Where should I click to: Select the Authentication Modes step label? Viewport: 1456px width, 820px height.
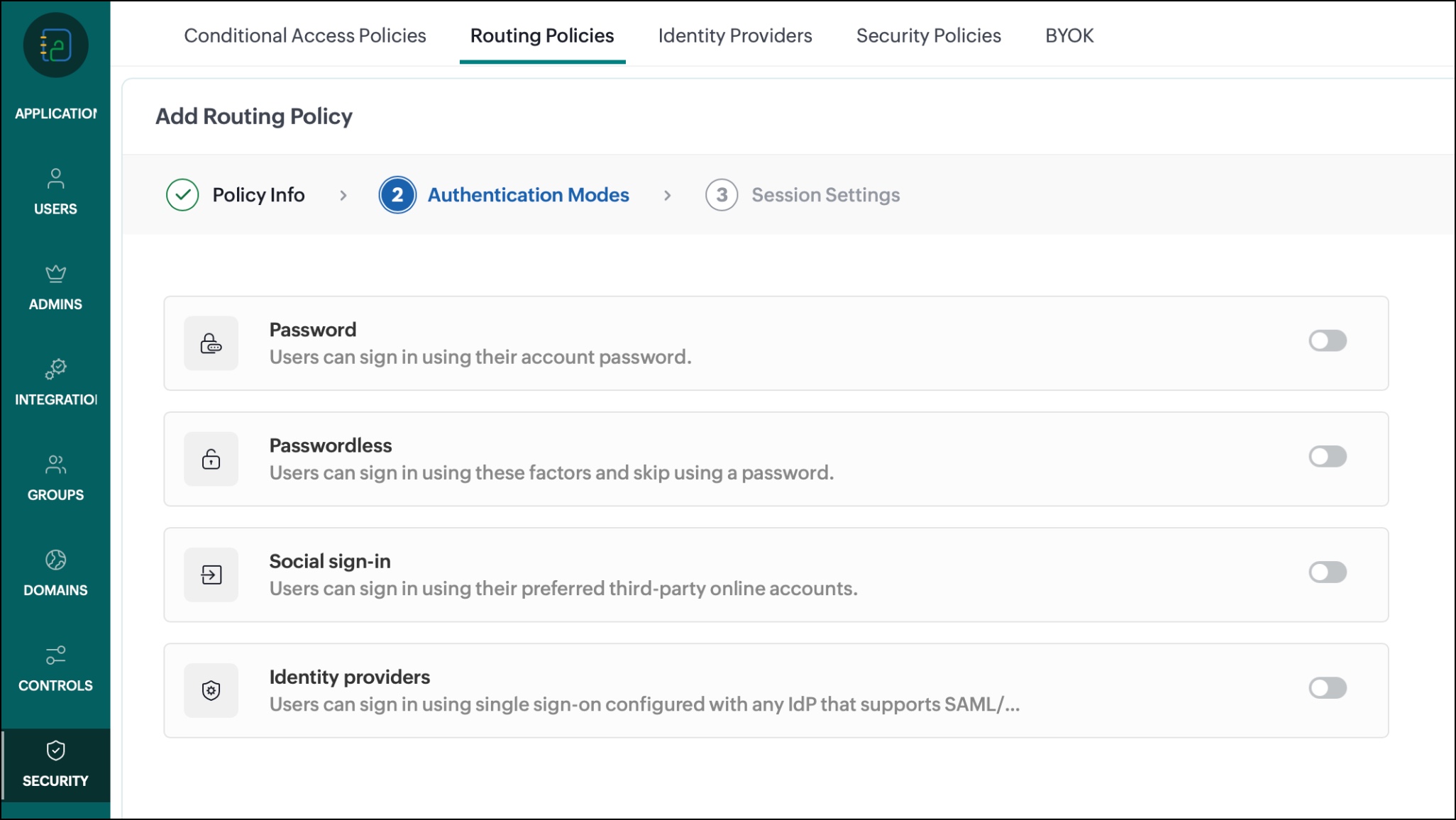529,195
